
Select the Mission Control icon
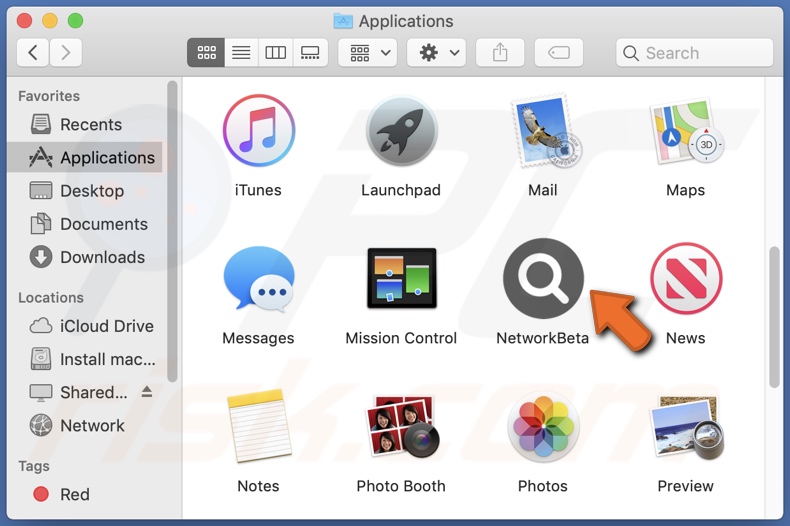pyautogui.click(x=402, y=278)
